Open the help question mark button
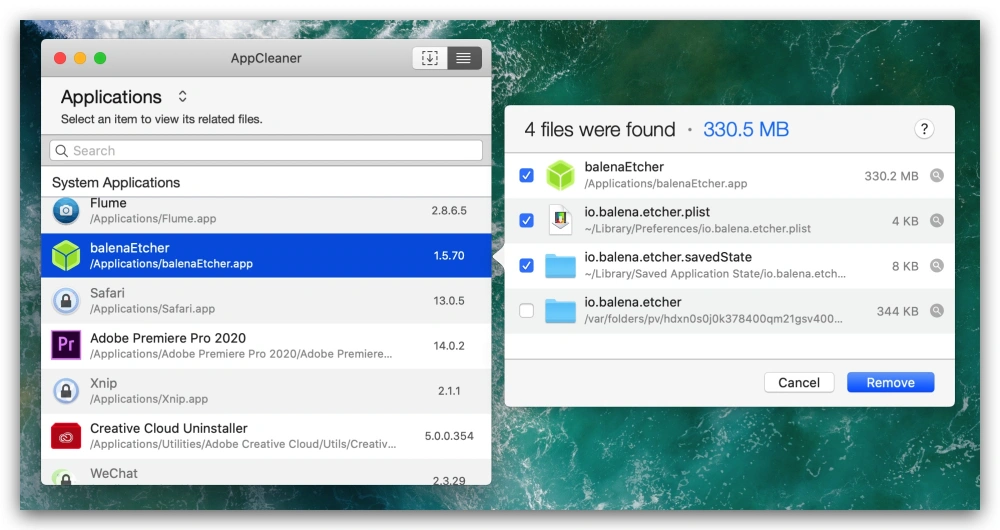This screenshot has width=1000, height=530. [x=924, y=129]
